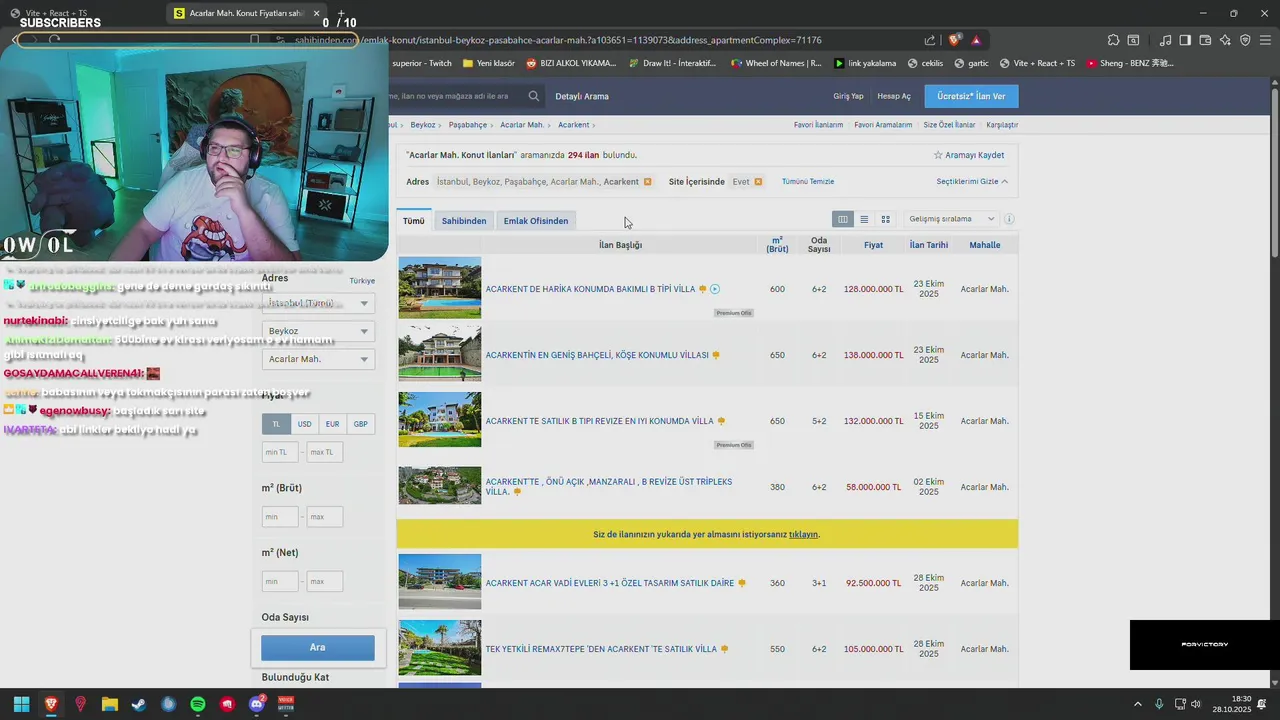The width and height of the screenshot is (1280, 720).
Task: Click the Hesap Aç link
Action: coord(894,96)
